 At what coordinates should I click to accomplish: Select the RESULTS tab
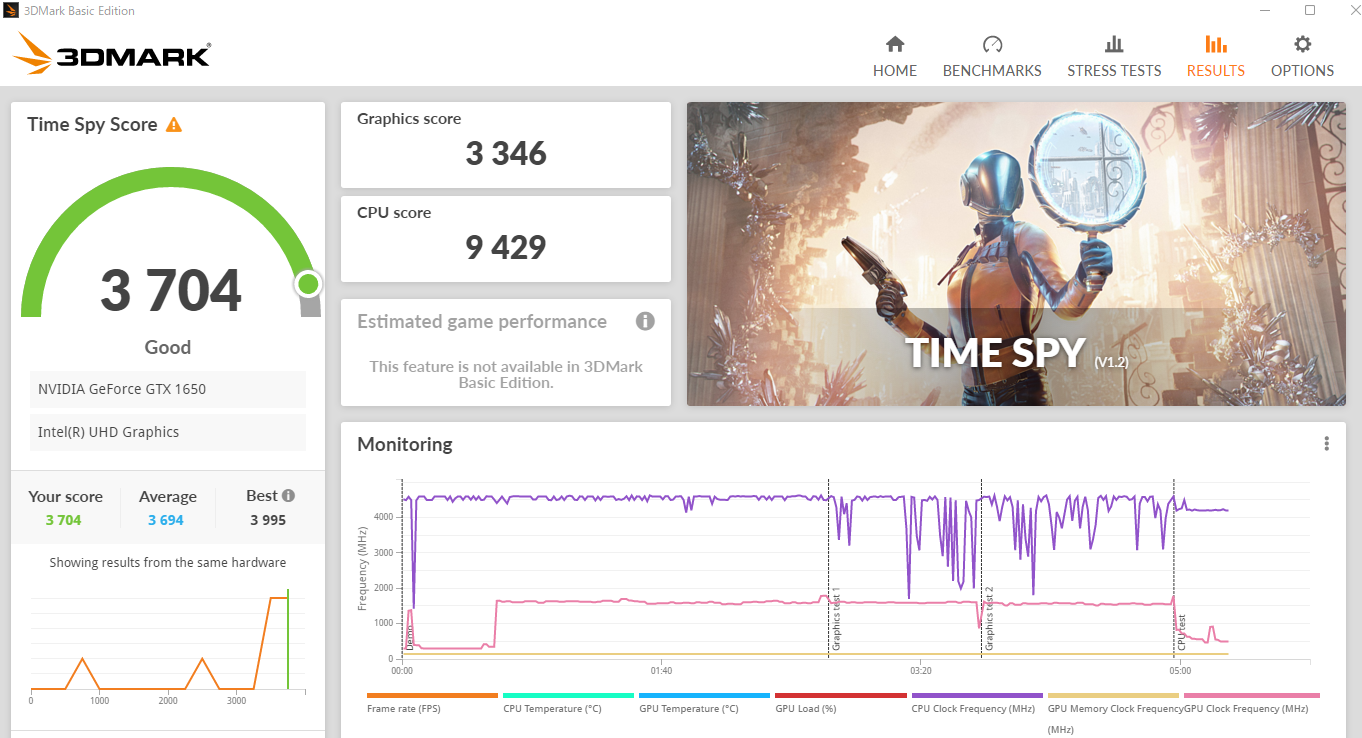(x=1216, y=57)
